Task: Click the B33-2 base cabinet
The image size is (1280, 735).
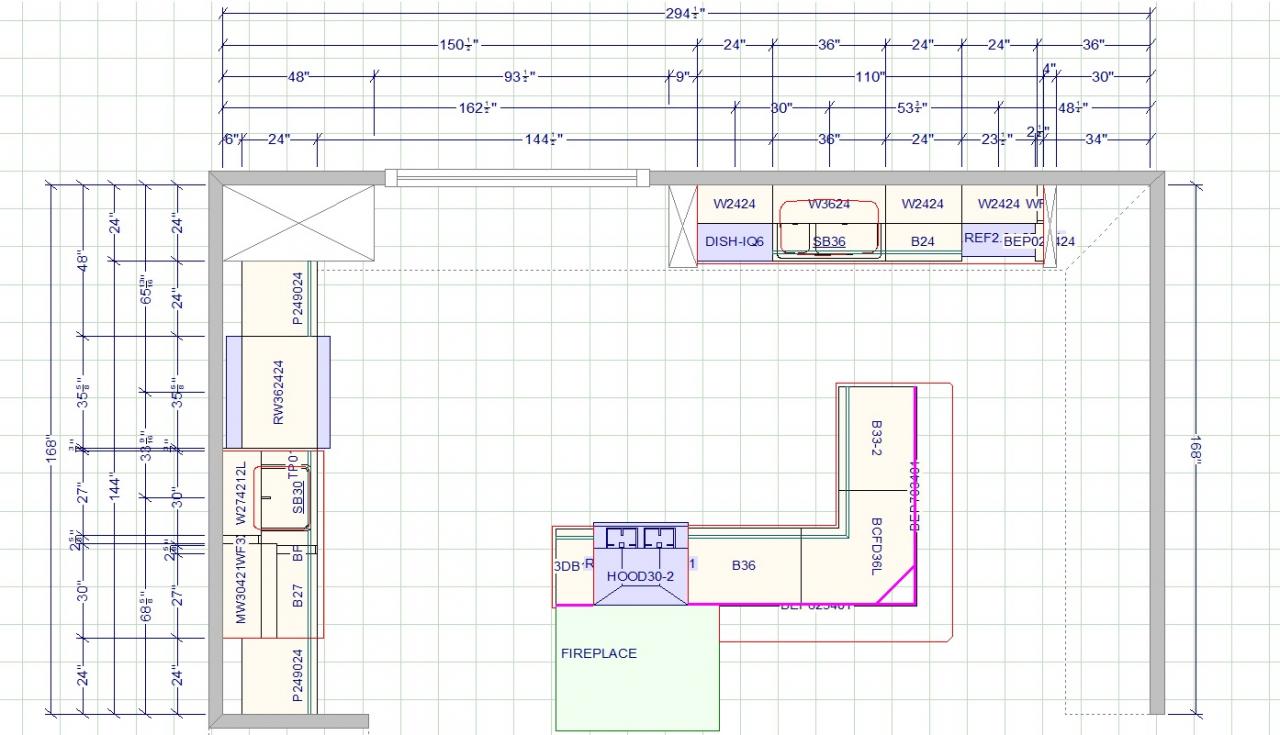Action: 876,438
